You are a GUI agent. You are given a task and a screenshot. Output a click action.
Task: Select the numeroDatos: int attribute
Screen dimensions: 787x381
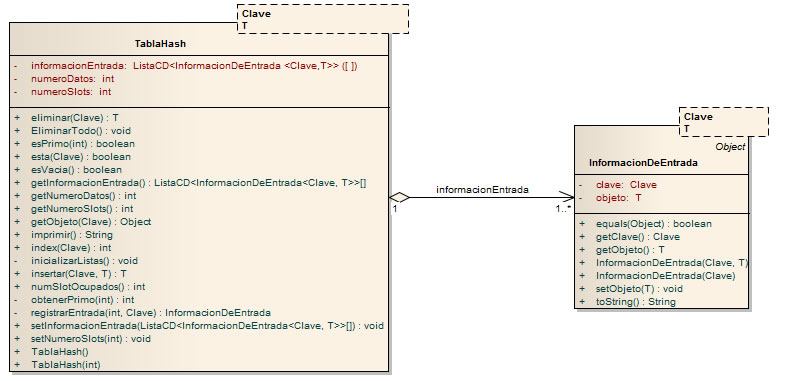point(72,79)
